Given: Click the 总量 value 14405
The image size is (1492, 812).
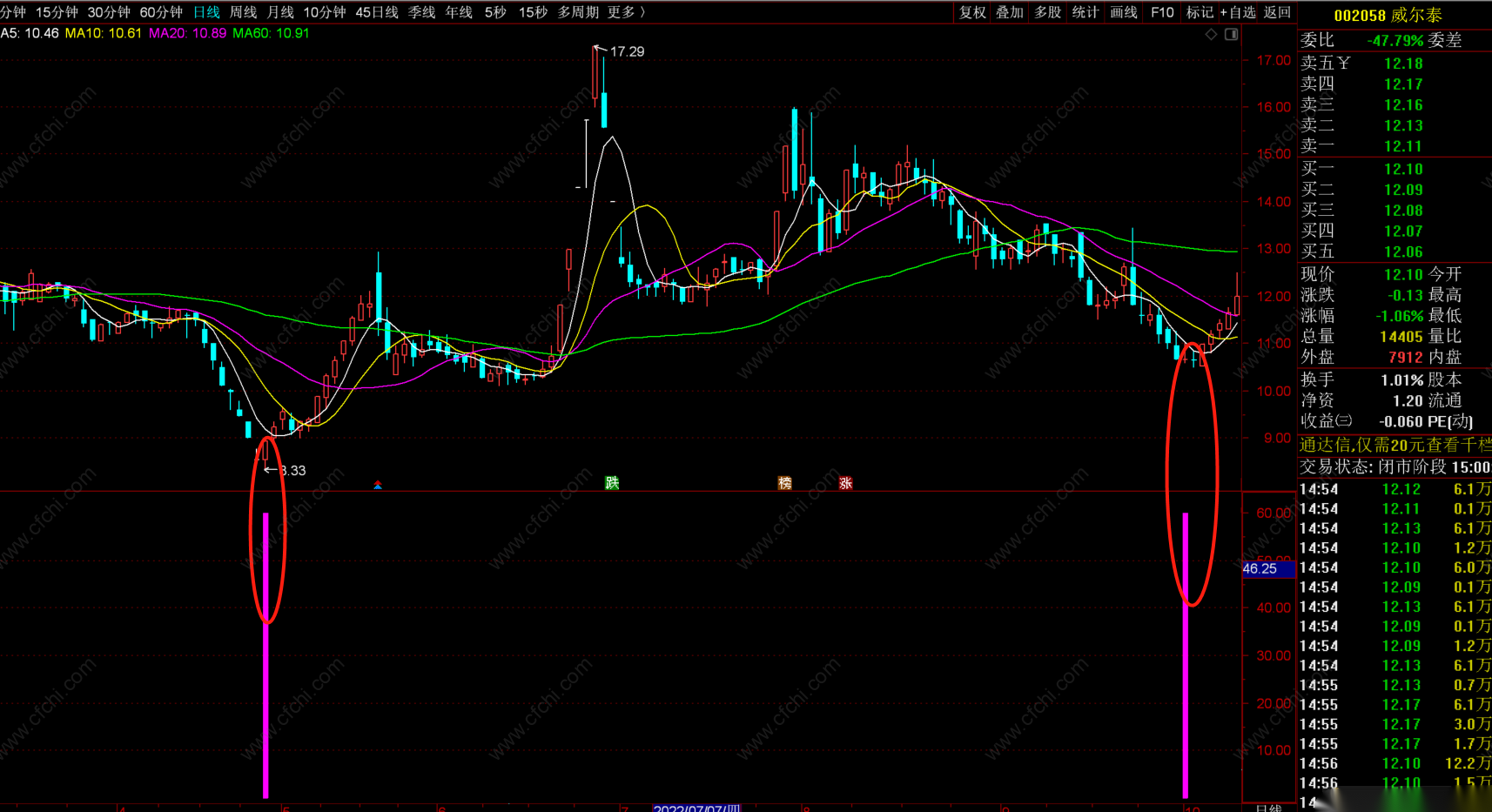Looking at the screenshot, I should [x=1401, y=337].
